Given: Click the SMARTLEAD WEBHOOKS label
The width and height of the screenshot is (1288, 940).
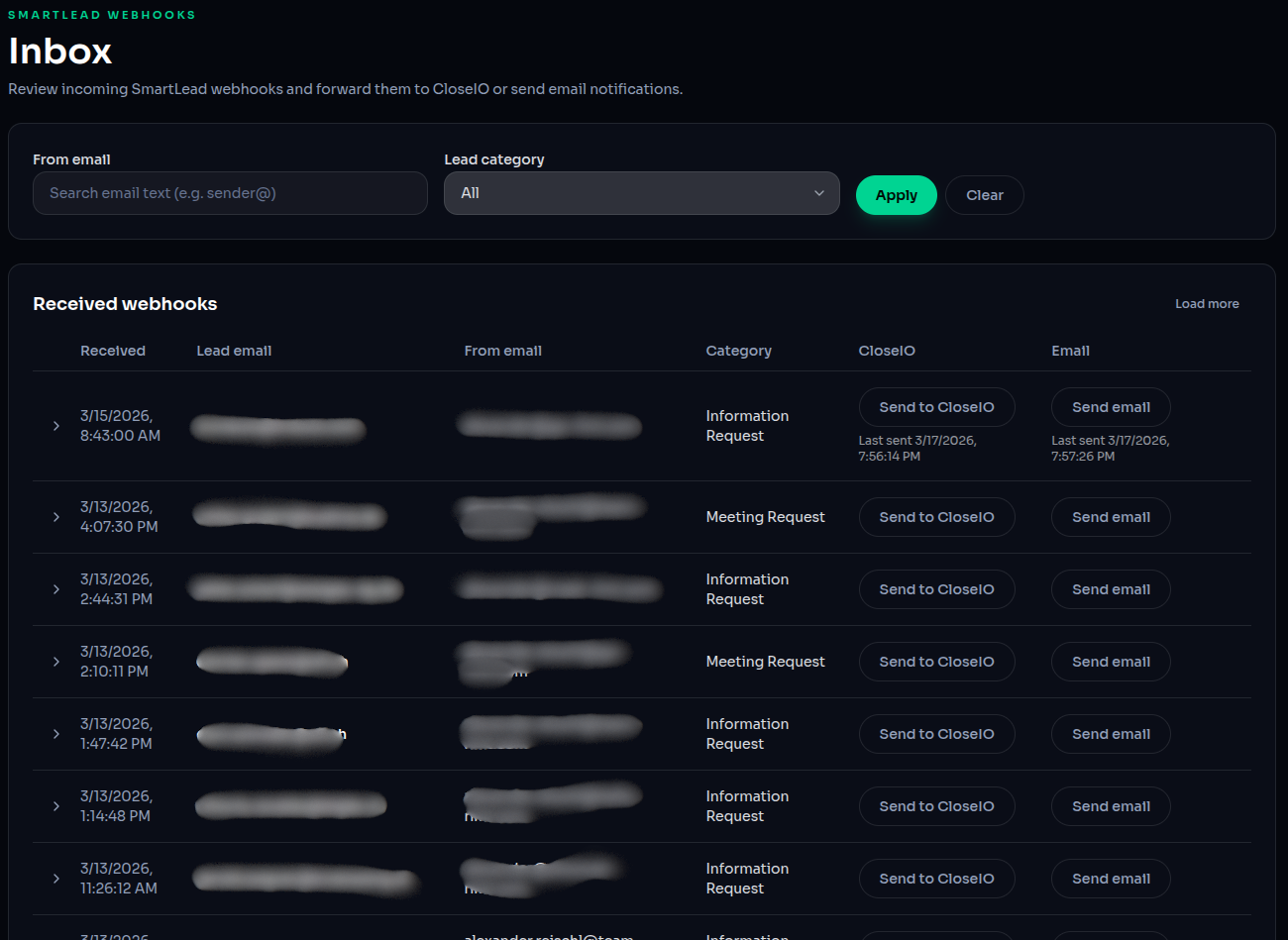Looking at the screenshot, I should (102, 15).
